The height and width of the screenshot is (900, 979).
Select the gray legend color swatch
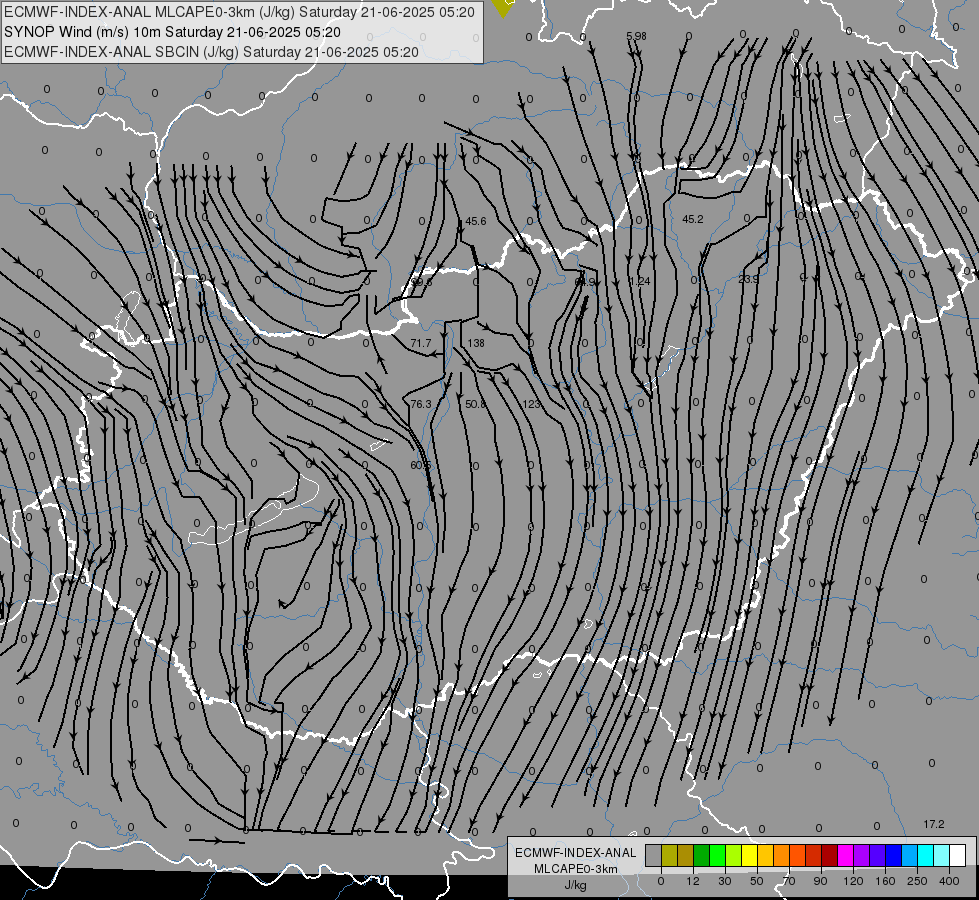(654, 855)
